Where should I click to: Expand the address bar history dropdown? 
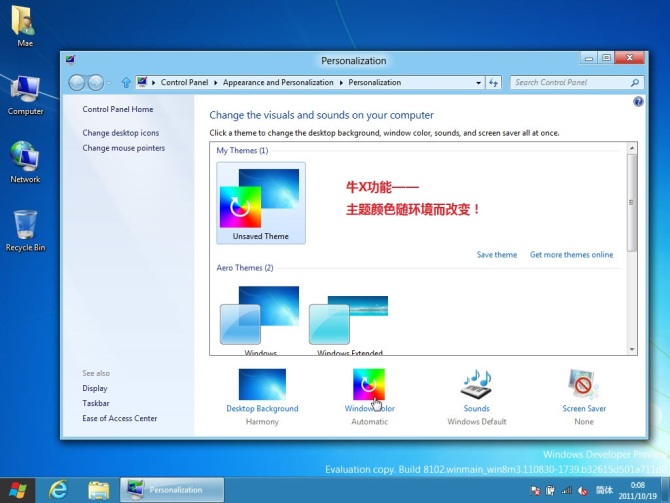(x=479, y=83)
